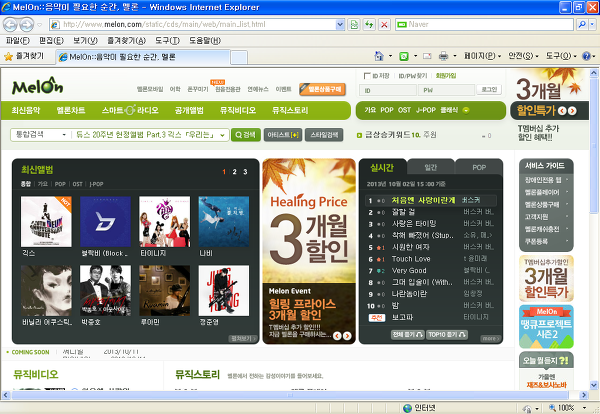Click 멜론플레이어 in 서비스 가이드

coord(542,192)
